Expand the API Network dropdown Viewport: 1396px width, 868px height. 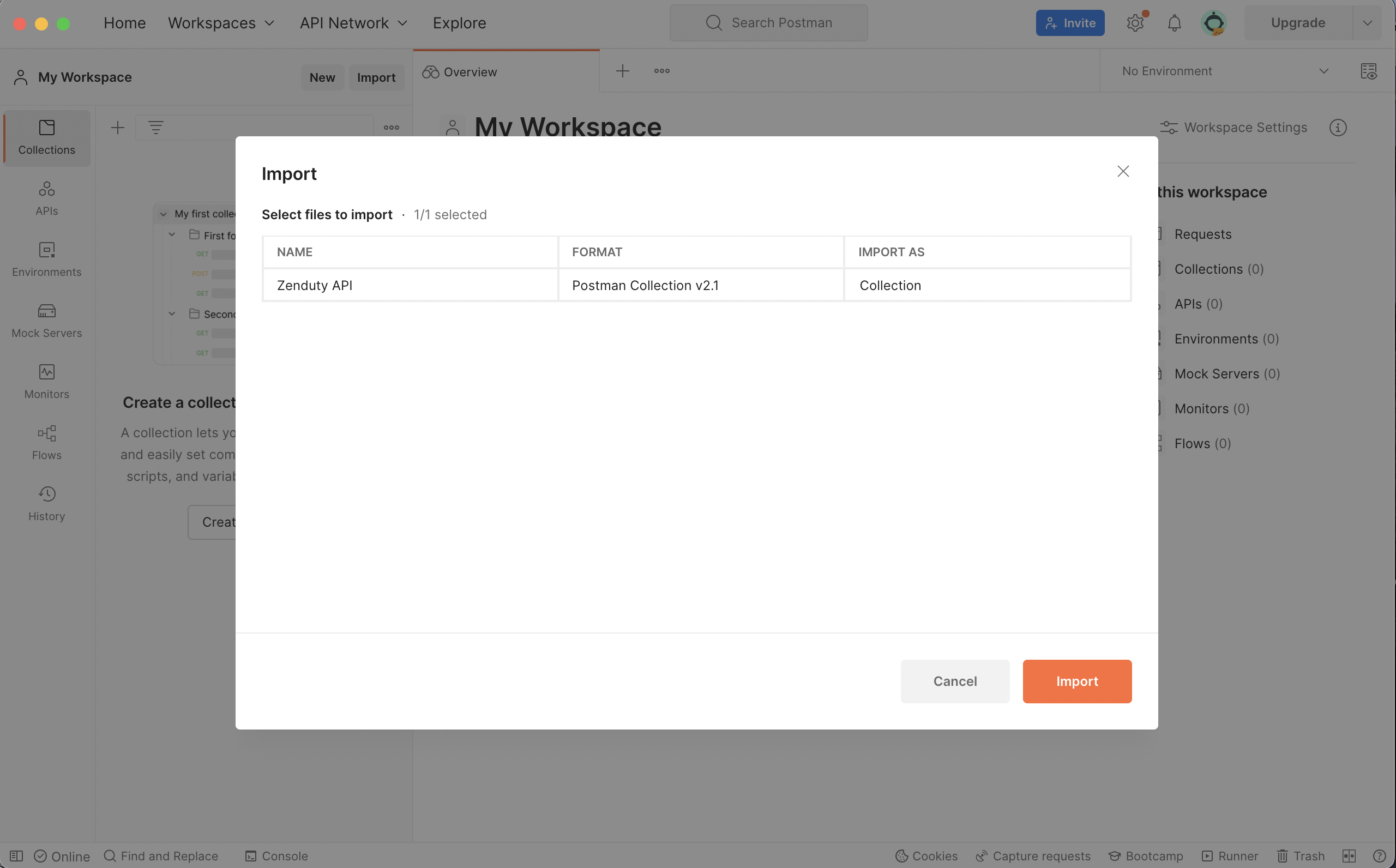[x=353, y=23]
